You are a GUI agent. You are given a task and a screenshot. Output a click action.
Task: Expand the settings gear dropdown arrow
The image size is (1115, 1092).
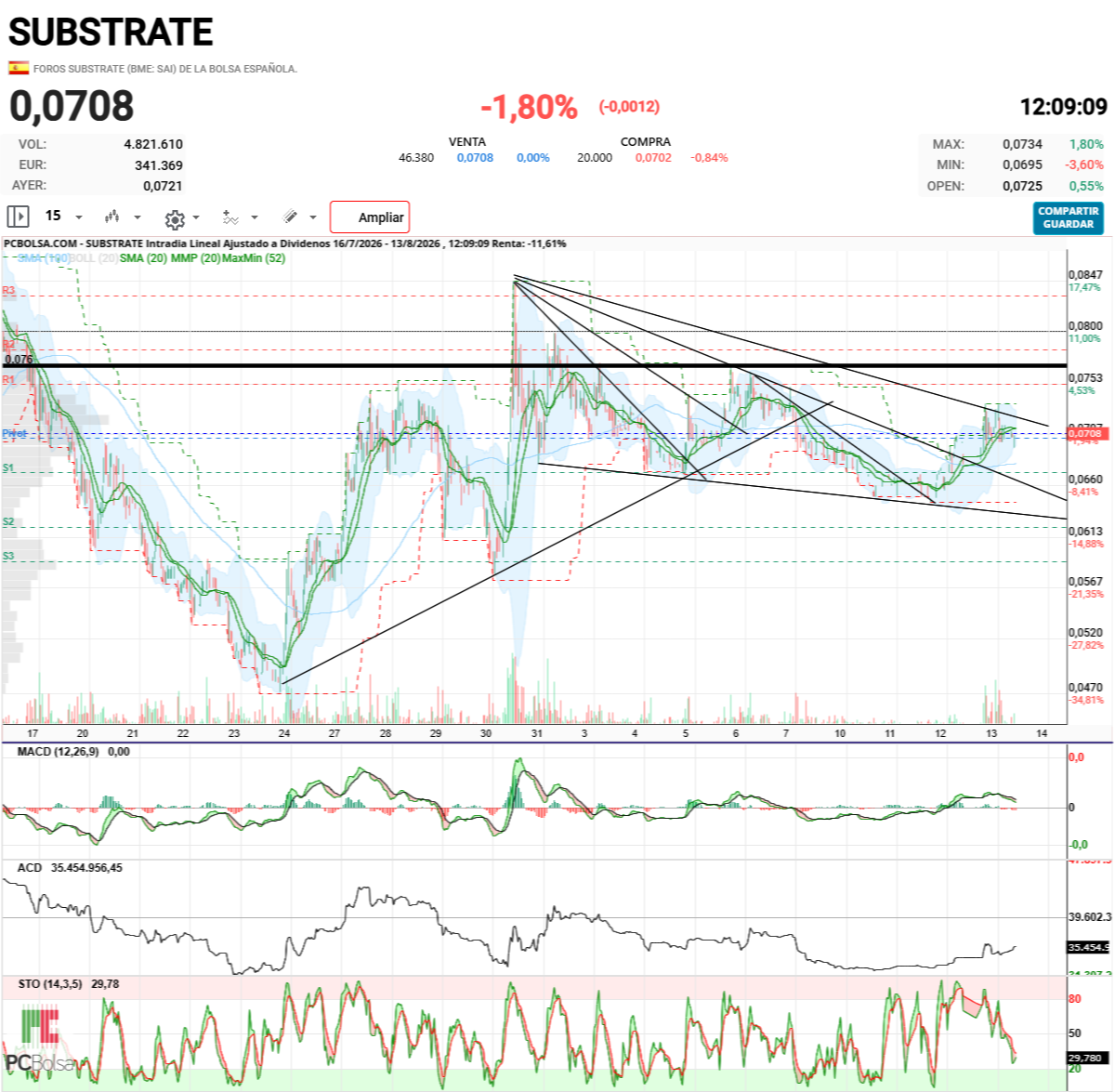[x=196, y=218]
